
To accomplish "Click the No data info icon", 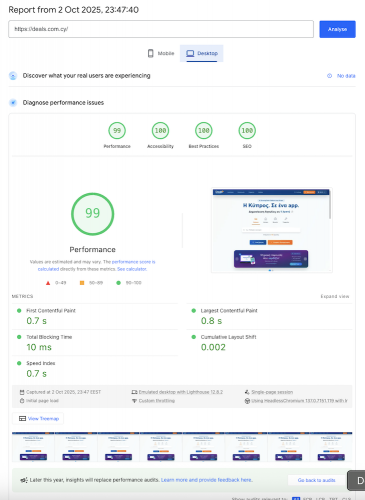I will 329,76.
